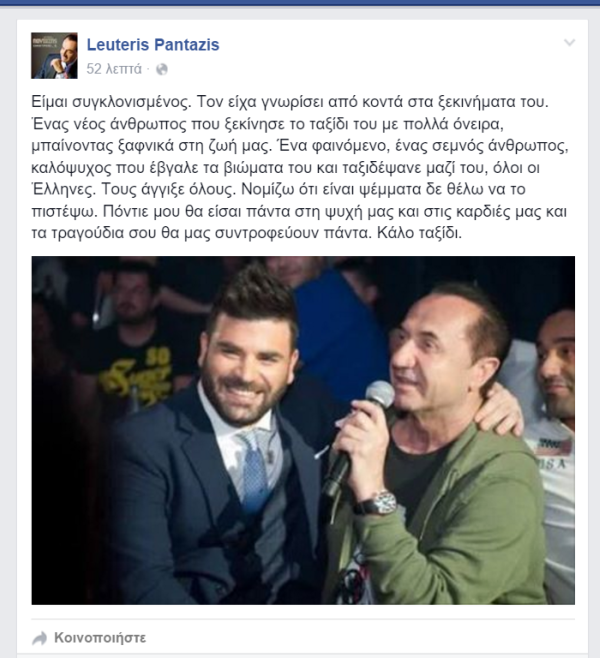
Task: Select the "Κοινοποιήστε" share button
Action: [x=100, y=638]
